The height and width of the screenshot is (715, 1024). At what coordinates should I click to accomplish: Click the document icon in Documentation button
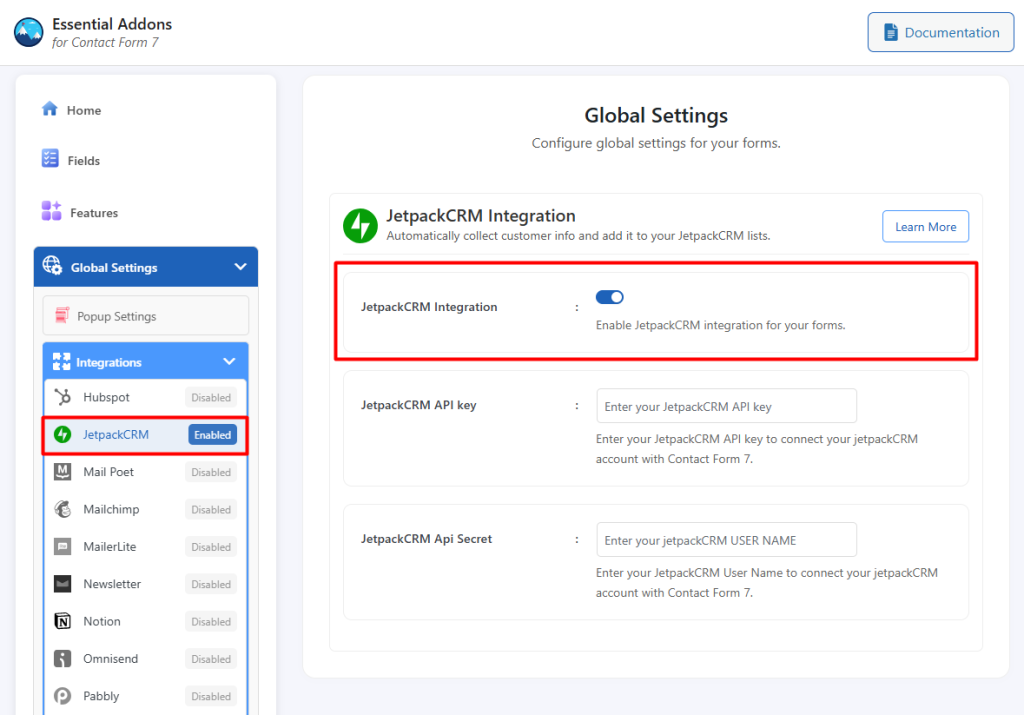(x=891, y=32)
